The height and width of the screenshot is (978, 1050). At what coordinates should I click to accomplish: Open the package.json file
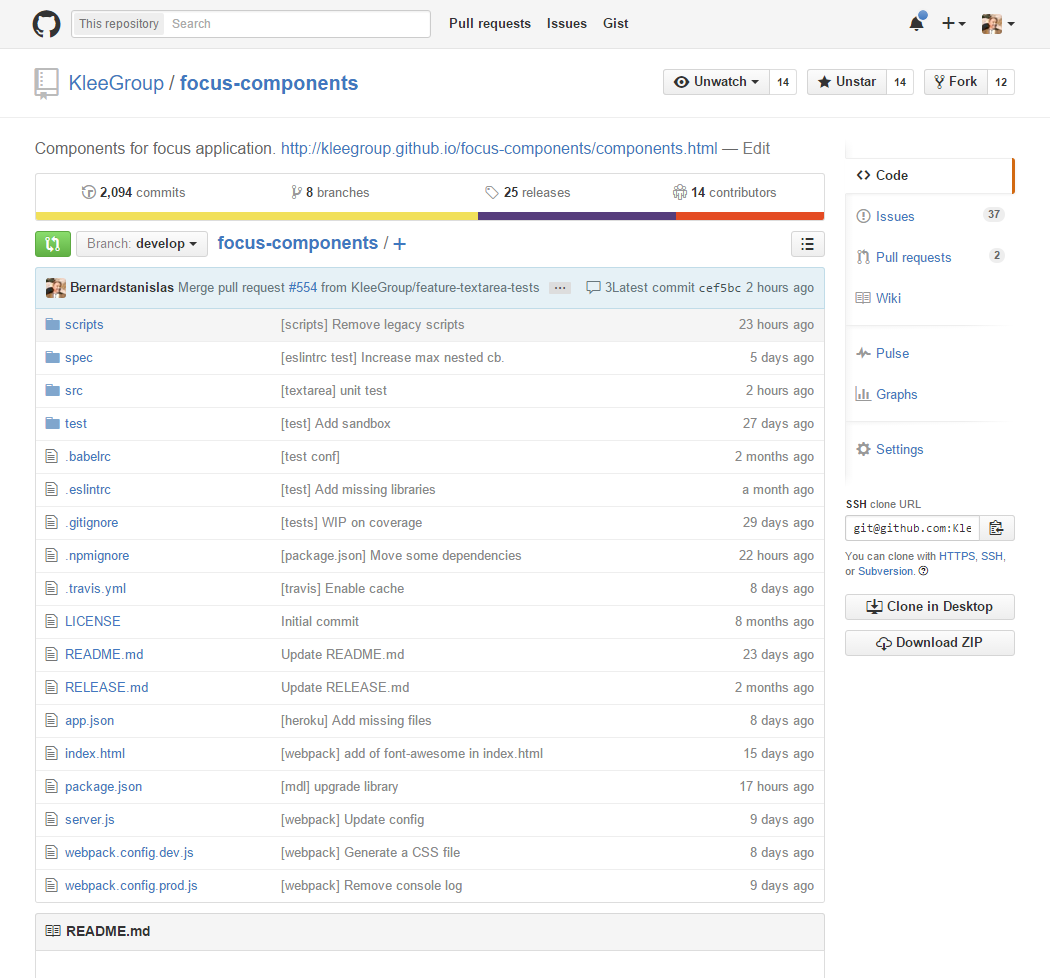point(103,787)
